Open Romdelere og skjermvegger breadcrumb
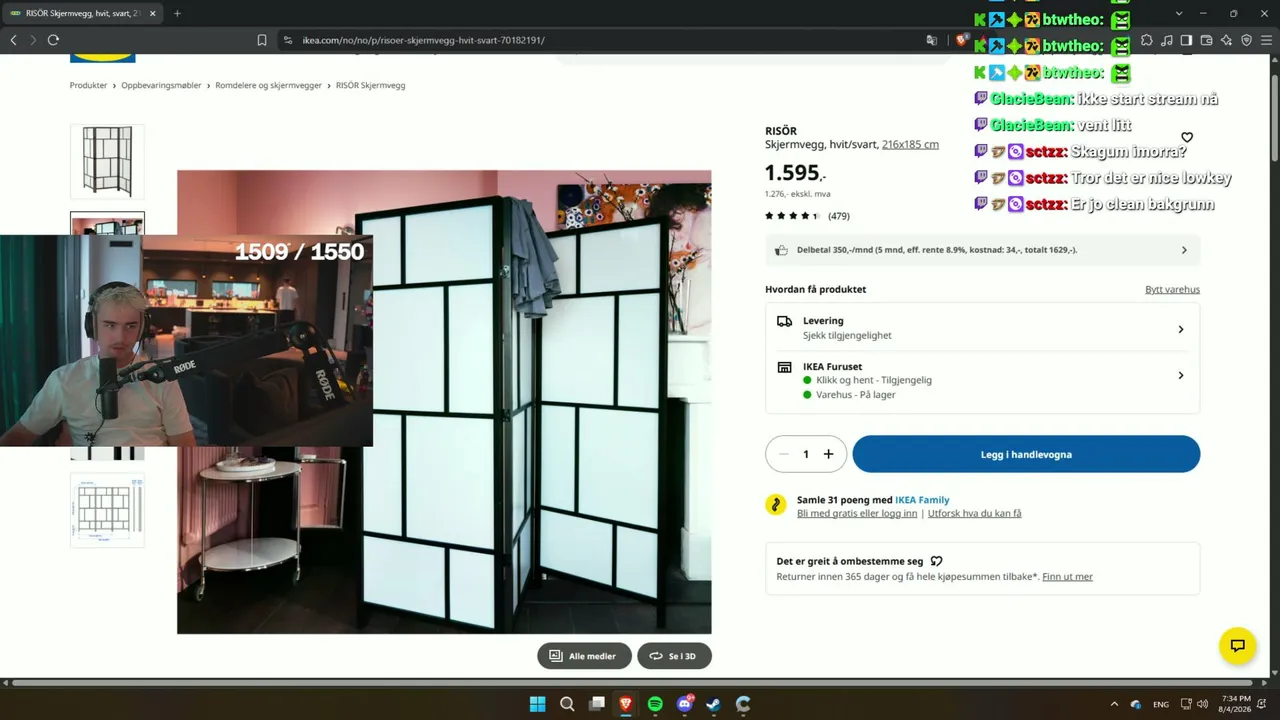The image size is (1280, 720). point(269,86)
